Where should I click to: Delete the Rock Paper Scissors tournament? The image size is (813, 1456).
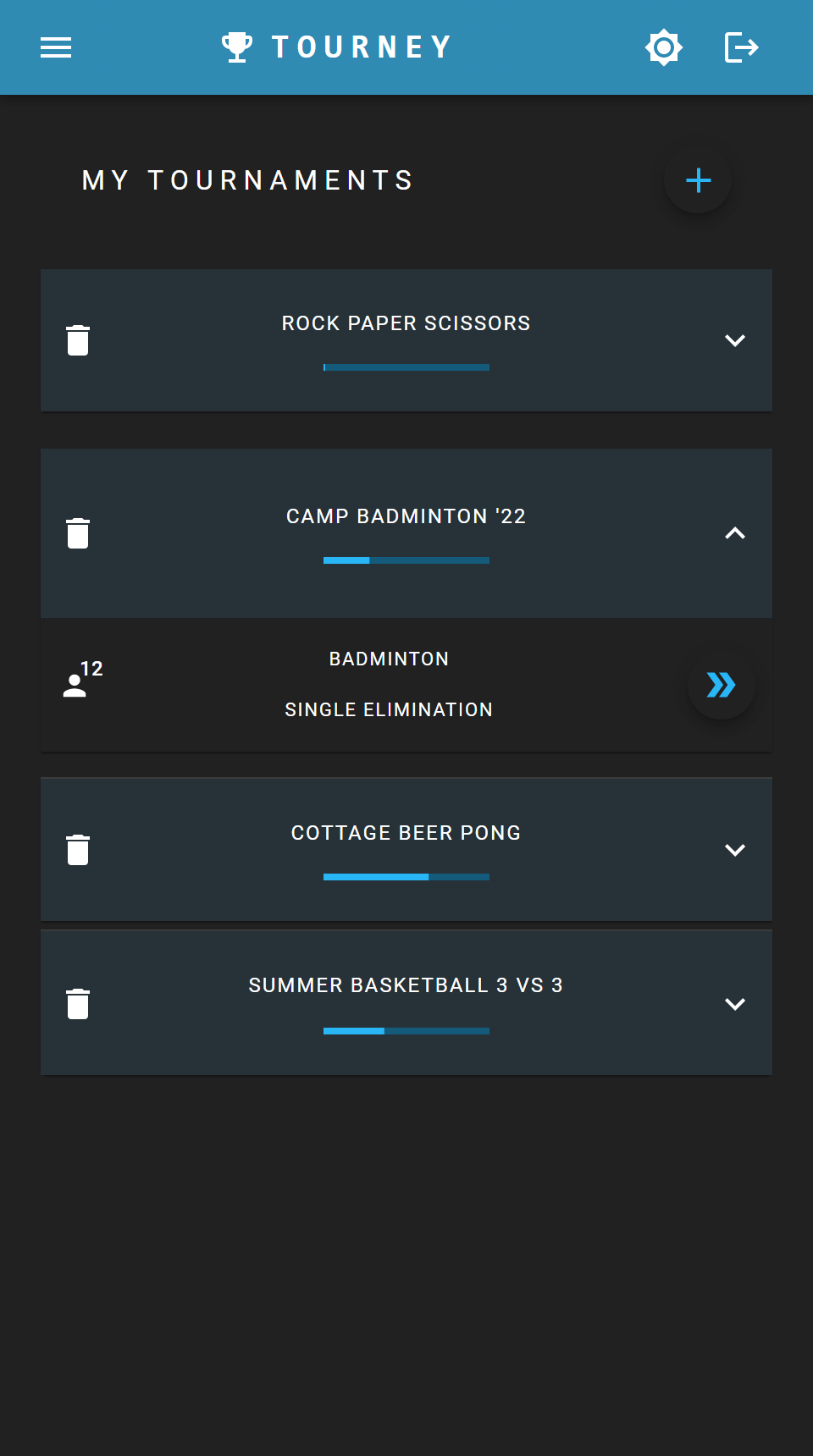tap(78, 340)
